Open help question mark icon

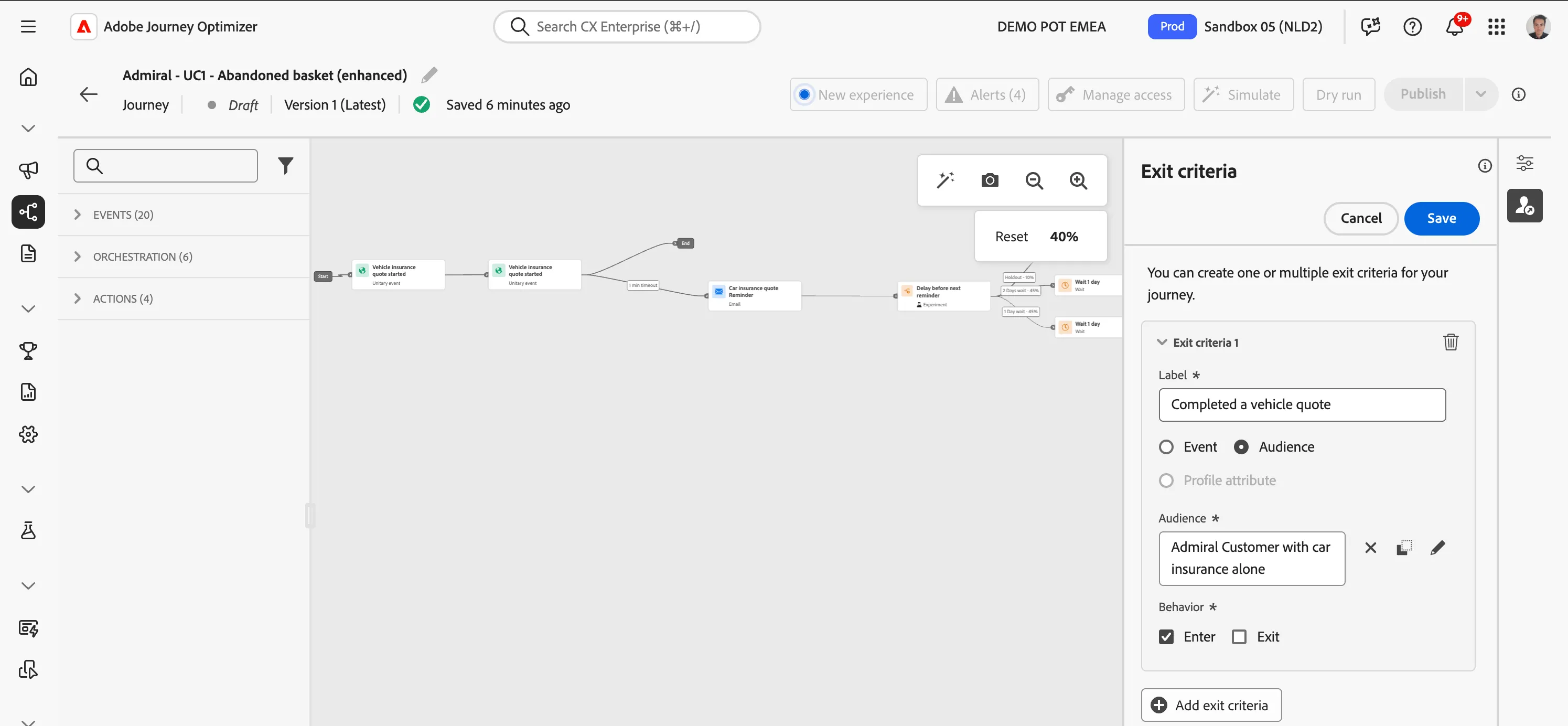pyautogui.click(x=1412, y=27)
